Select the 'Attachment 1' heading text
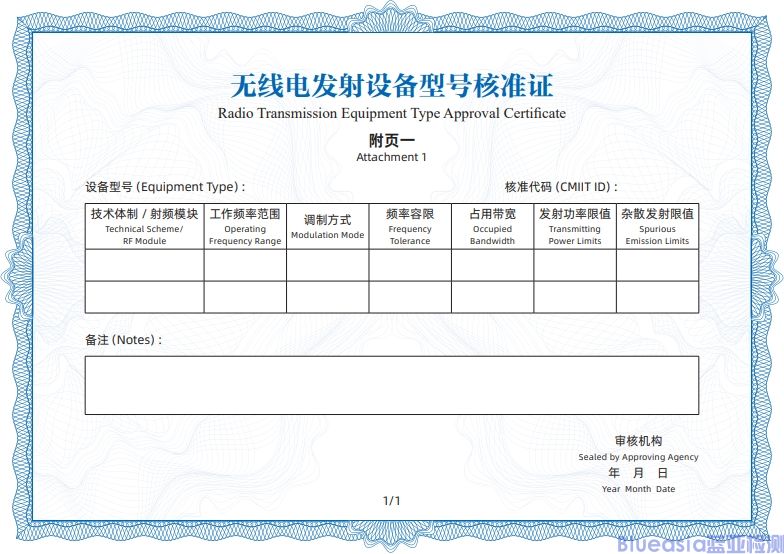The image size is (784, 554). 391,157
